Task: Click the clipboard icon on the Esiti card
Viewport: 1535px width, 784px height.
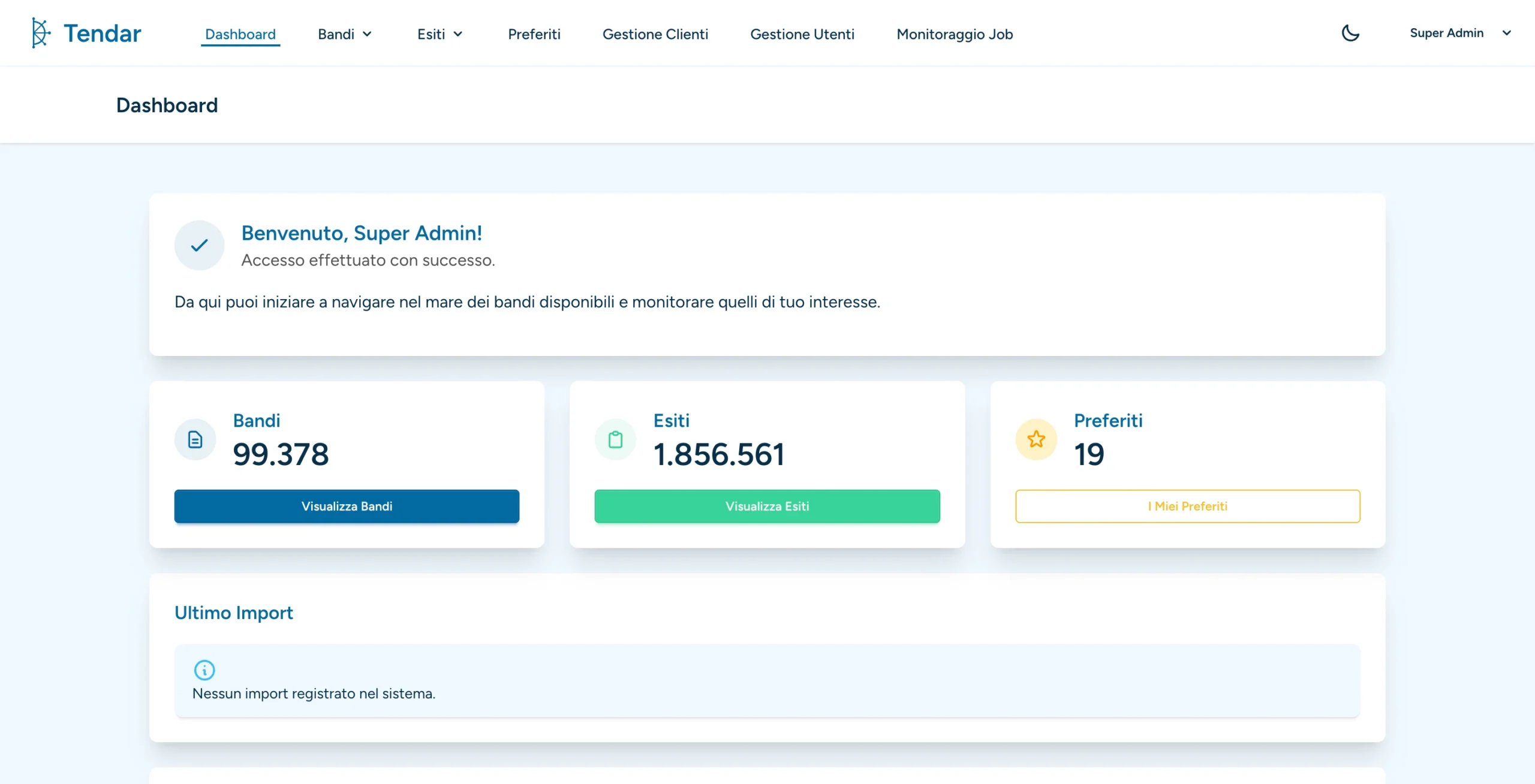Action: (x=616, y=439)
